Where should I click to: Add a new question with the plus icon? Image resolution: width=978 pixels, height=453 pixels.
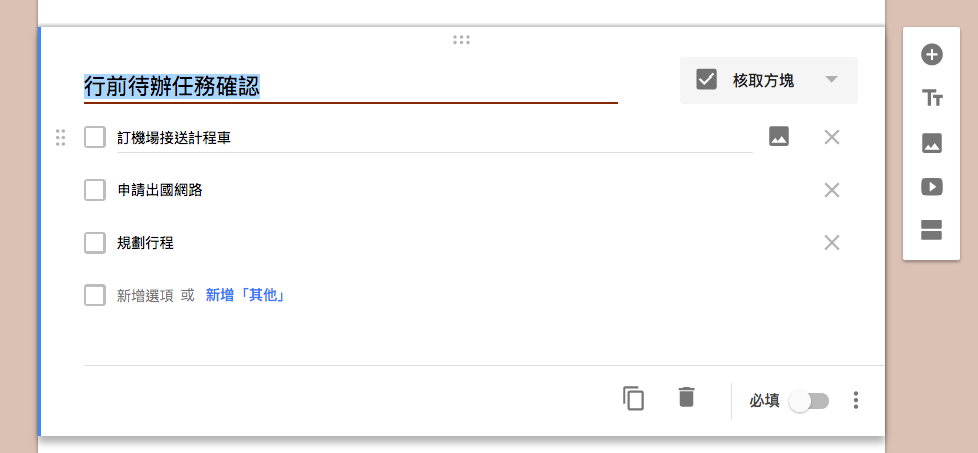click(x=932, y=55)
